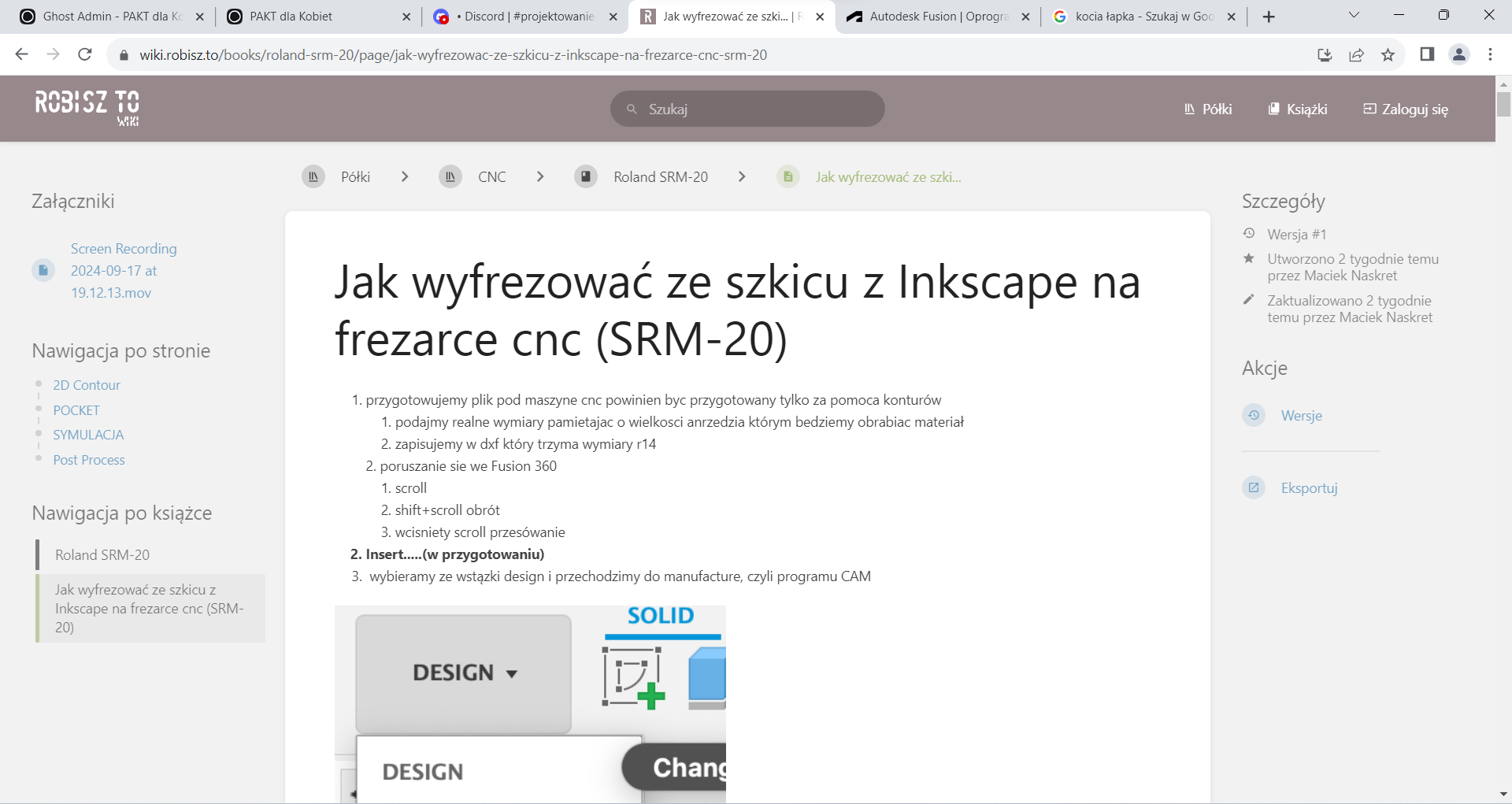Open the Roland SRM-20 breadcrumb link
This screenshot has height=804, width=1512.
(x=661, y=176)
